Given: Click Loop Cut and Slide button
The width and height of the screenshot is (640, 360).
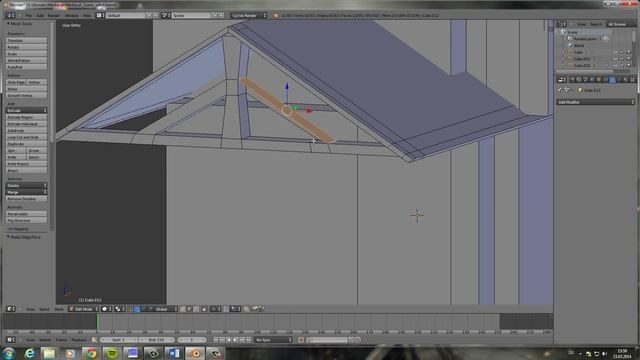Looking at the screenshot, I should 26,137.
